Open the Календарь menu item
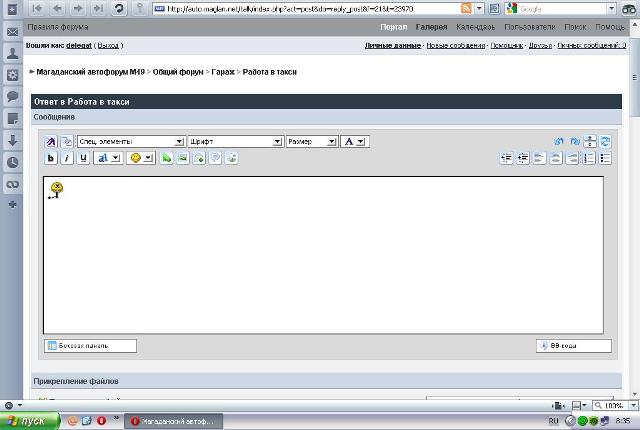640x430 pixels. point(475,27)
